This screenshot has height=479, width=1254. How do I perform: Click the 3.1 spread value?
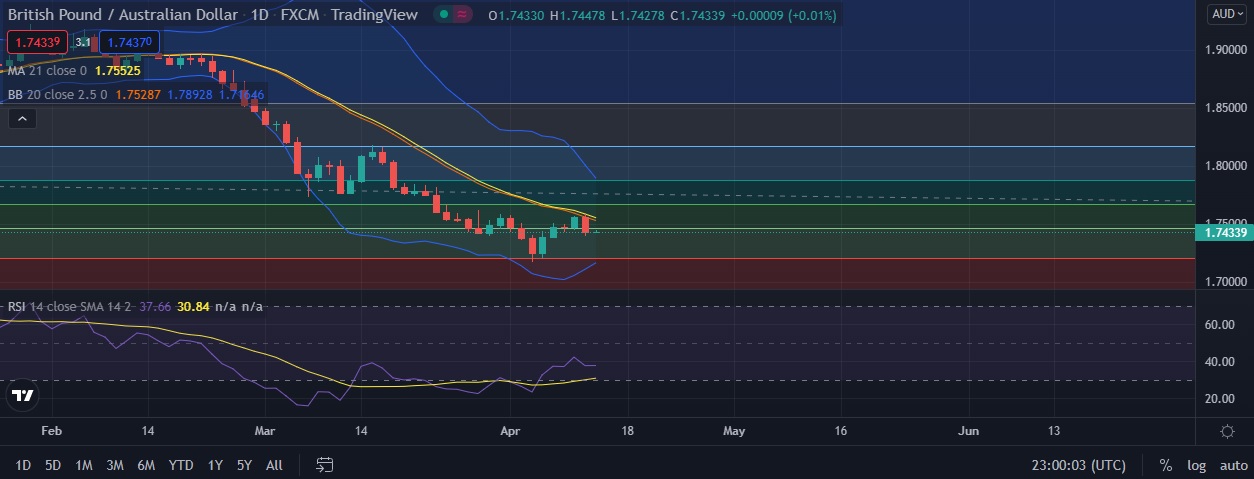click(82, 42)
